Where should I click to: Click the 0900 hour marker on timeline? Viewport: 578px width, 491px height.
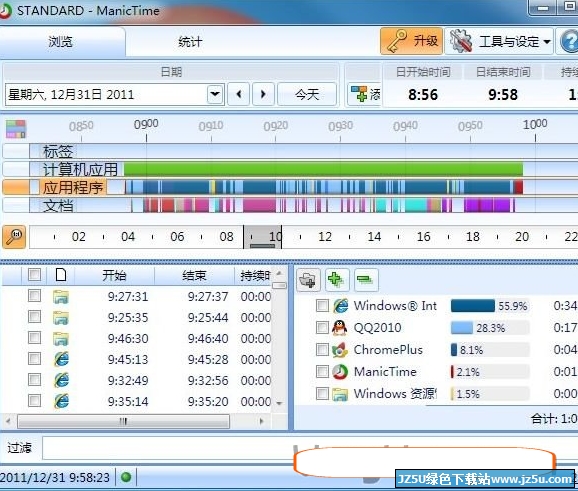point(146,124)
